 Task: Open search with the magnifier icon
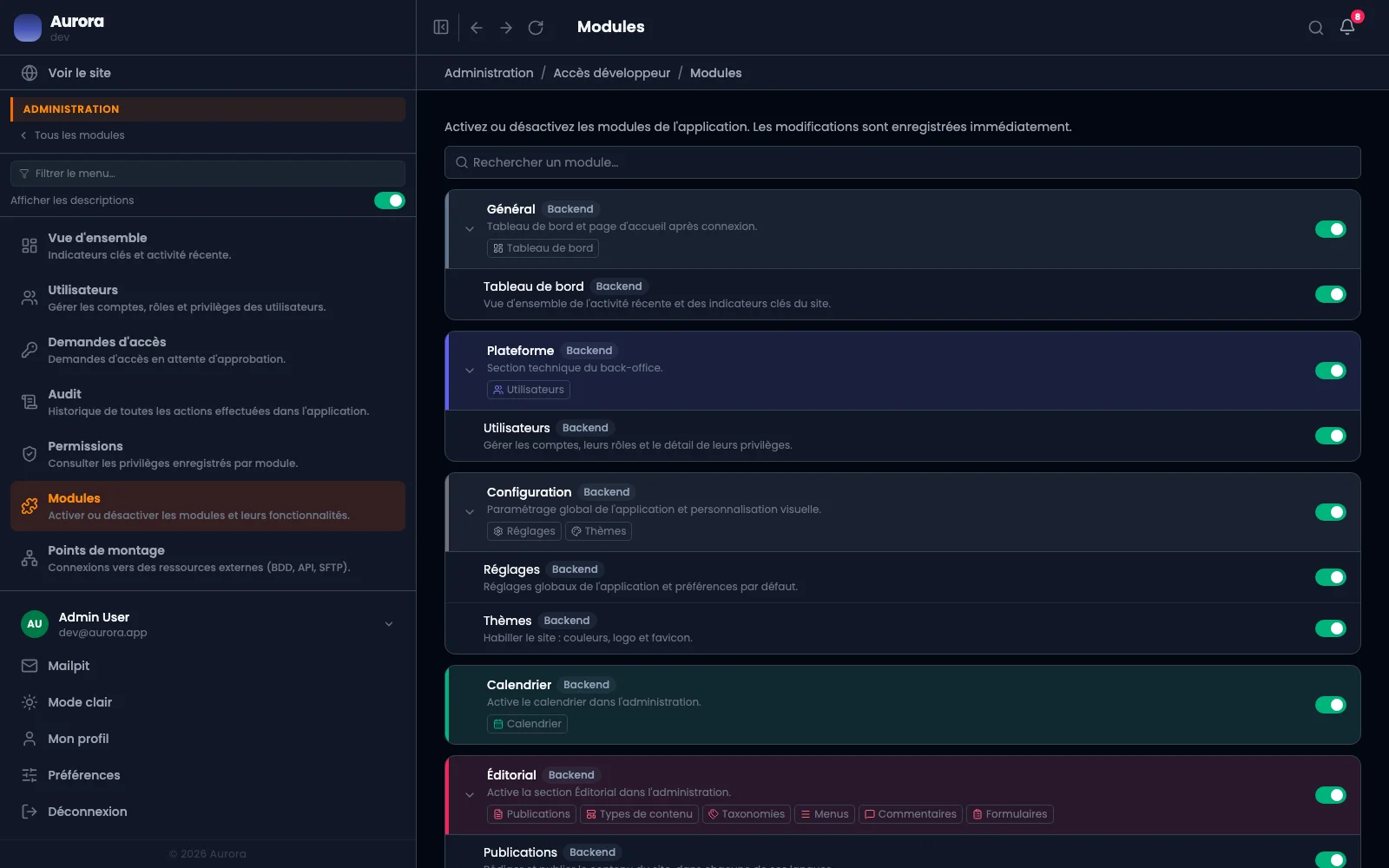(1316, 28)
